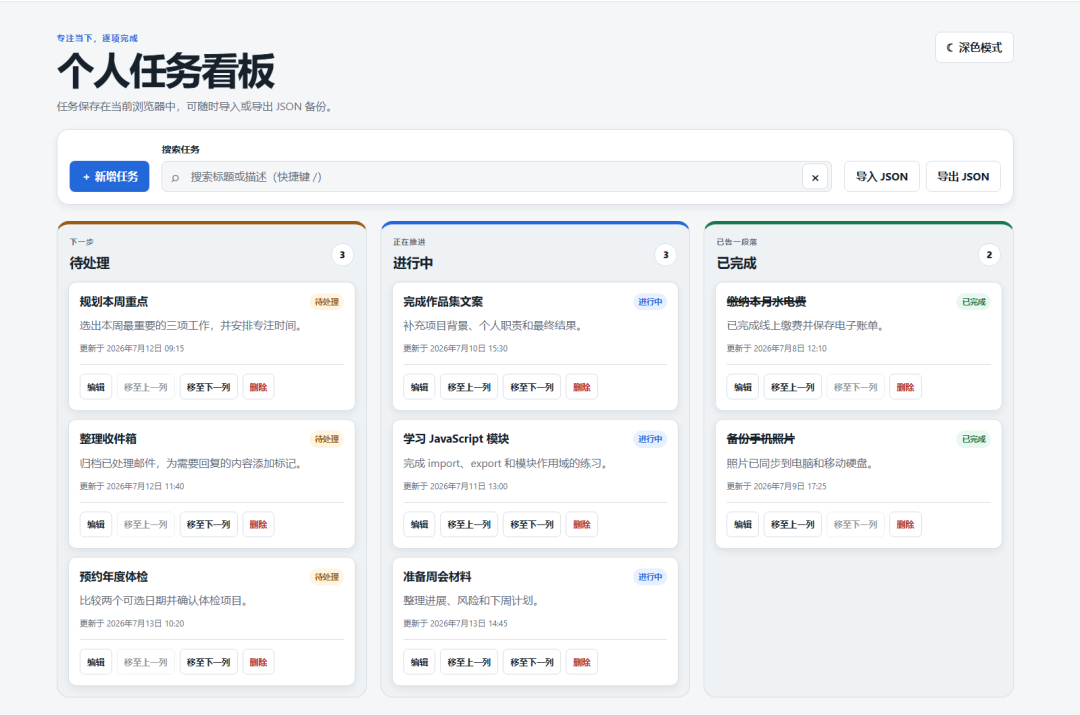Image resolution: width=1080 pixels, height=715 pixels.
Task: Move 完成作品集文案 to the next column
Action: (x=532, y=387)
